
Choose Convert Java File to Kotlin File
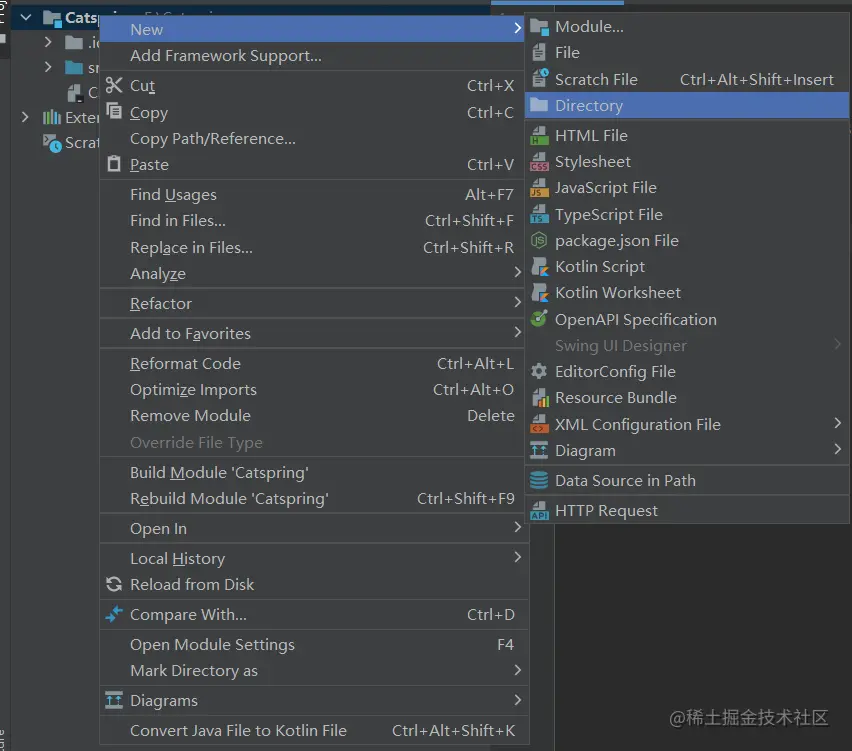[314, 730]
